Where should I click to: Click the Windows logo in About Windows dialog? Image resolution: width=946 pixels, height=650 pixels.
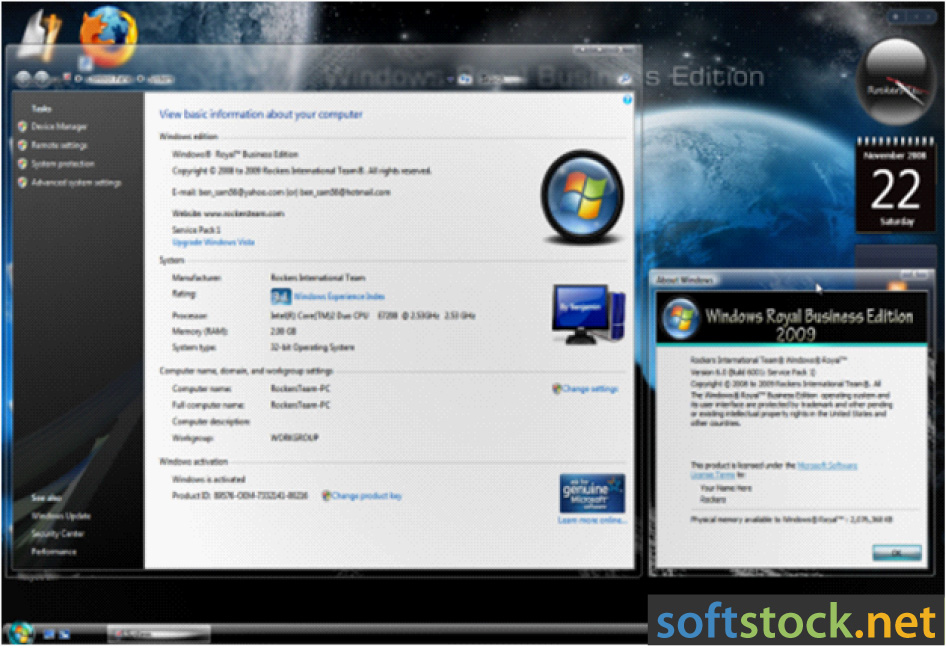(681, 317)
